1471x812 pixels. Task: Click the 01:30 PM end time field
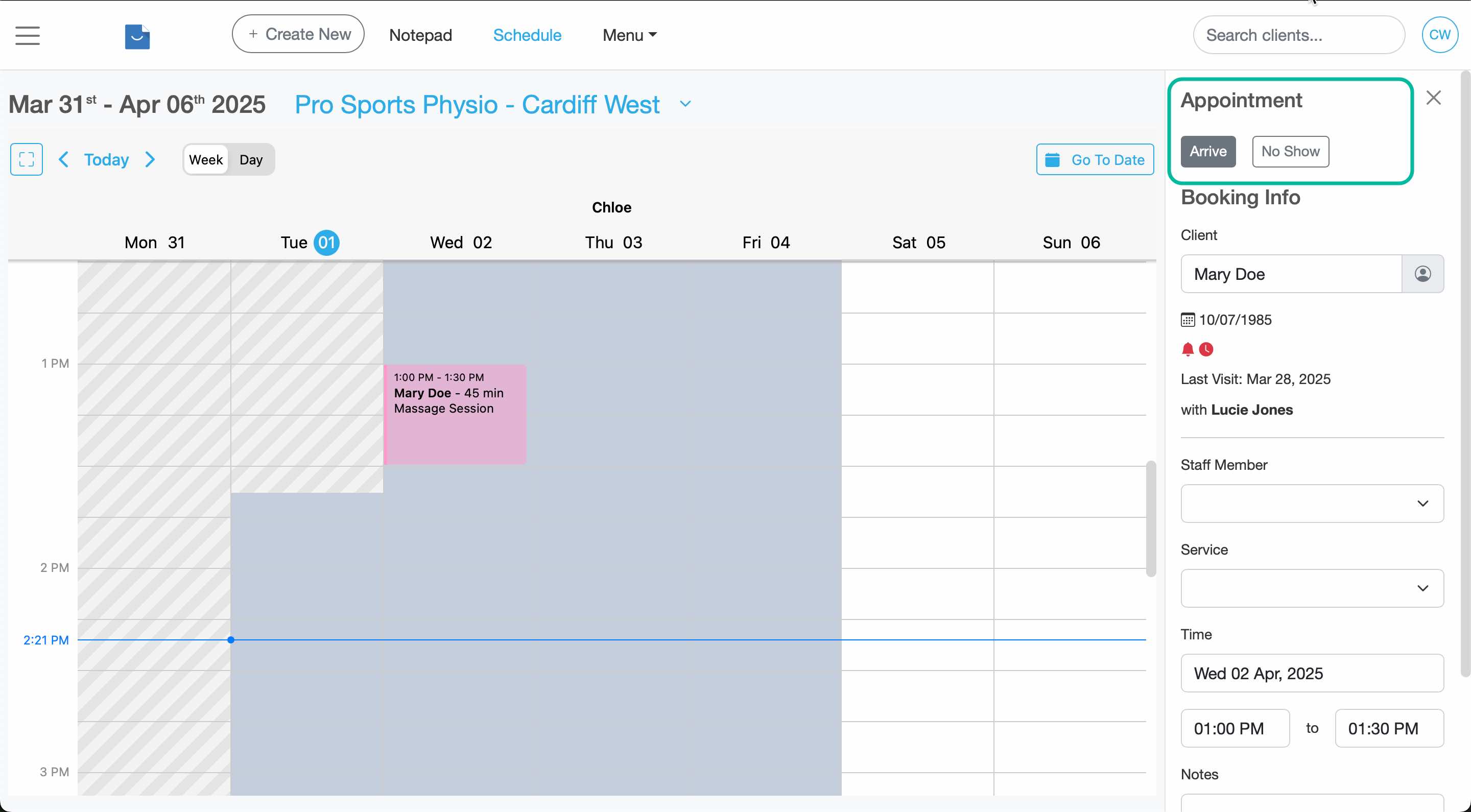(x=1389, y=728)
